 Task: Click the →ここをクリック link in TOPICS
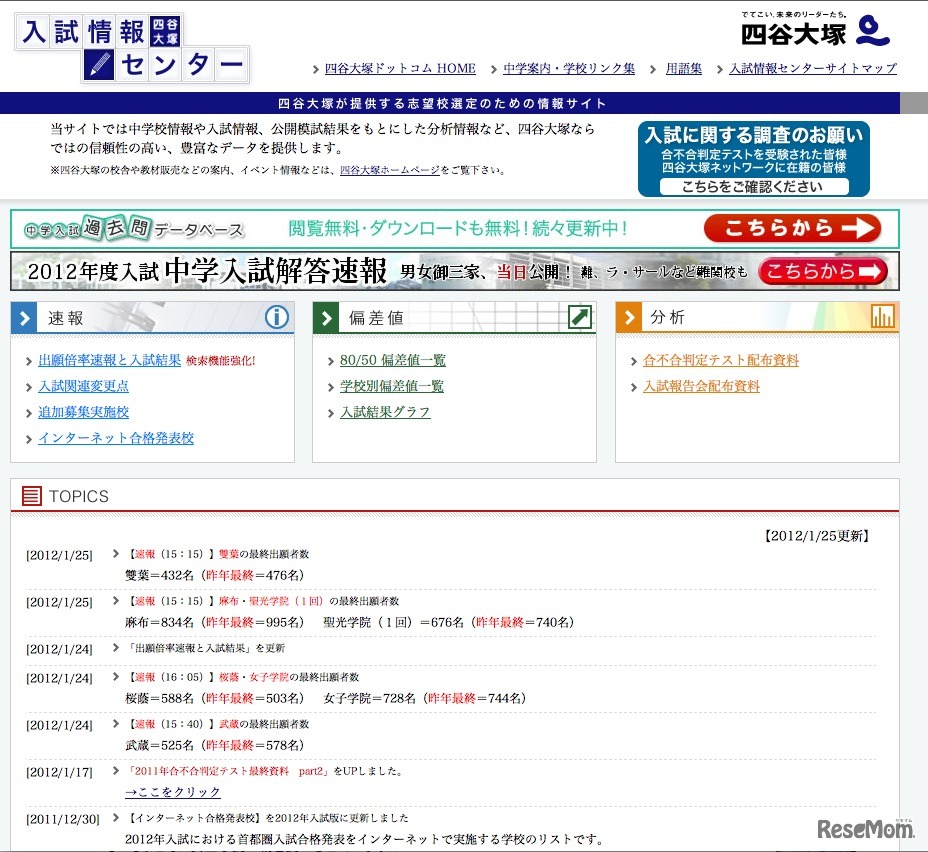tap(173, 792)
